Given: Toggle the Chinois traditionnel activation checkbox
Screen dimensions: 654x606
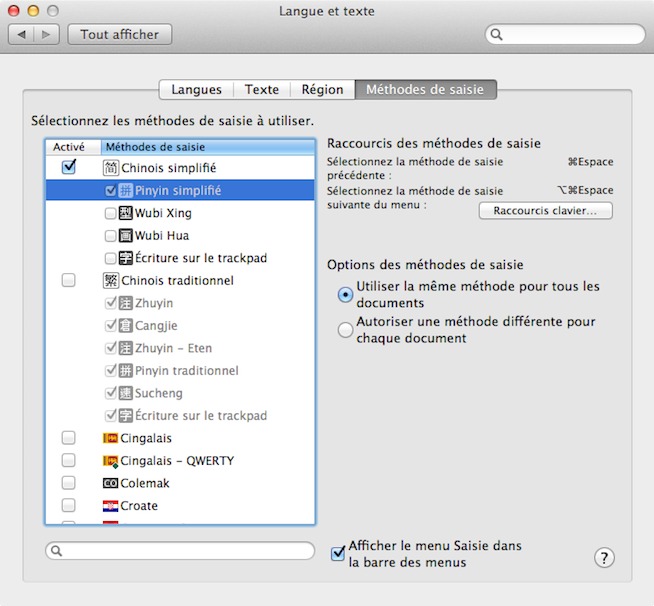Looking at the screenshot, I should (68, 281).
